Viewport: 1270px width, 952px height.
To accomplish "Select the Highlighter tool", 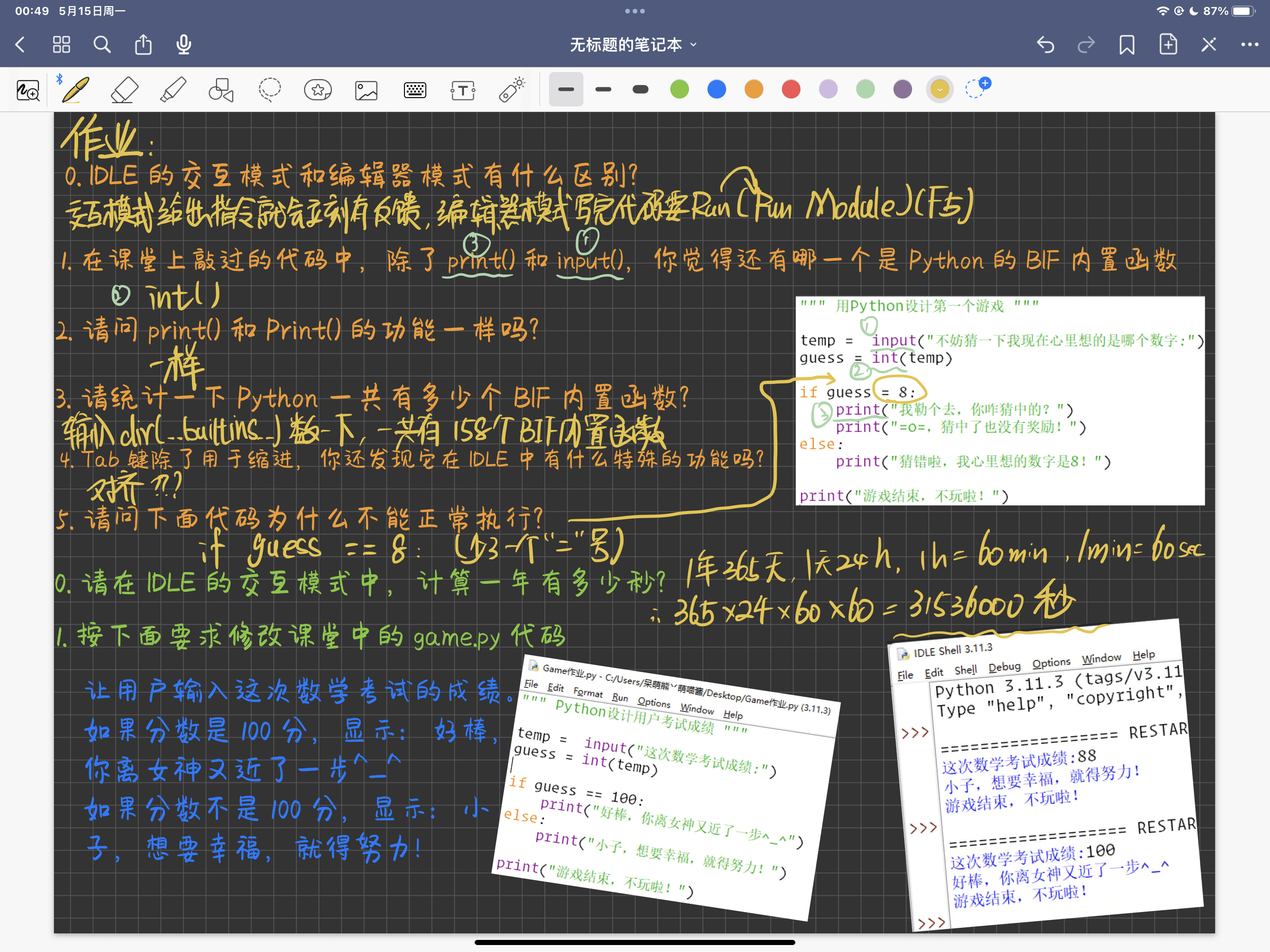I will click(x=173, y=90).
